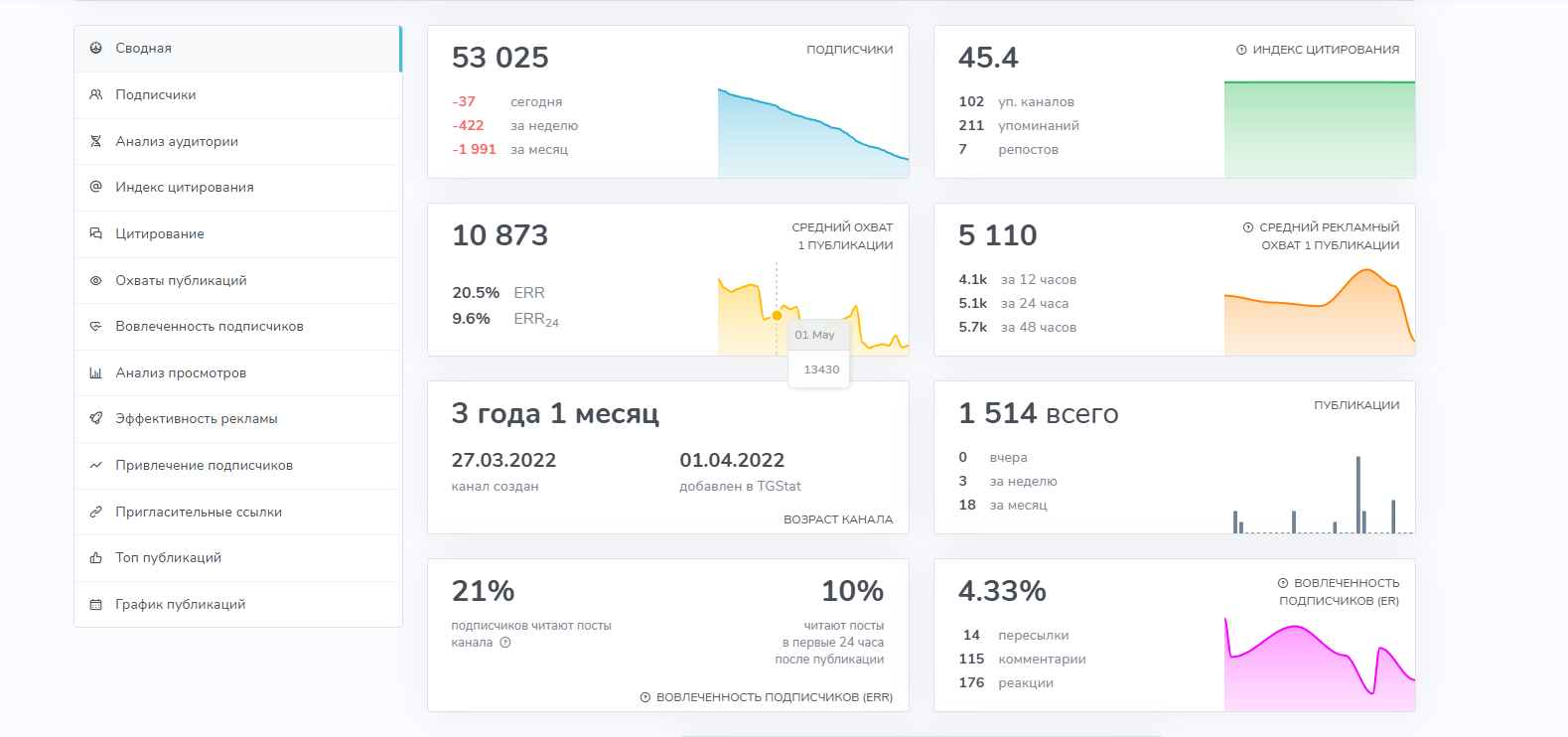
Task: Click the orange data point on the reach chart
Action: [x=777, y=315]
